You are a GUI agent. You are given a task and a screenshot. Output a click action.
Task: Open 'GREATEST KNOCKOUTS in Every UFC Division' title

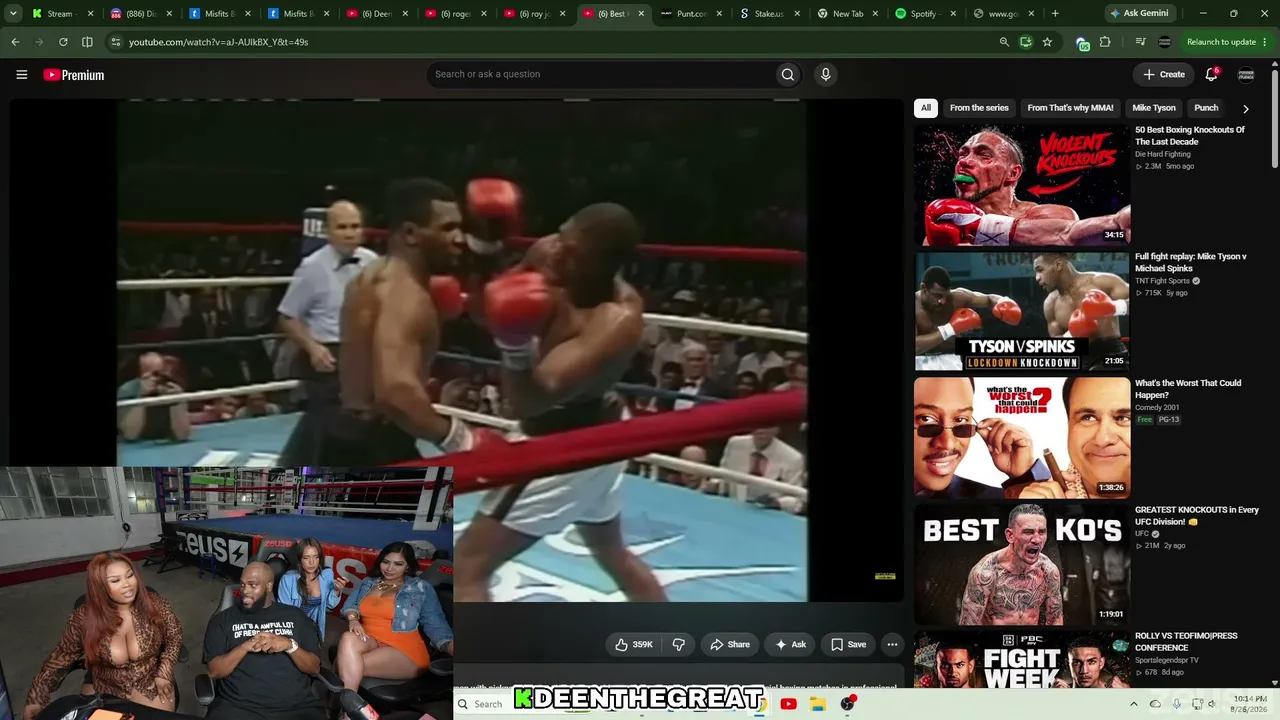(x=1196, y=516)
